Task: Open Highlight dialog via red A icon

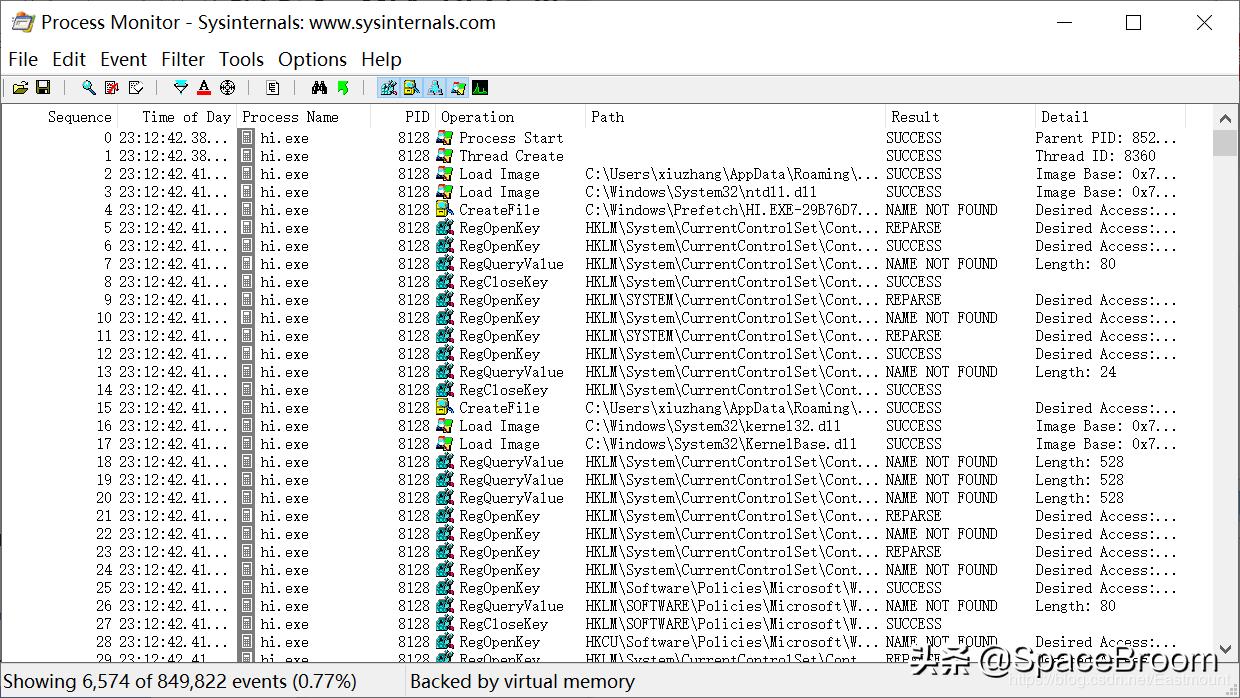Action: point(204,88)
